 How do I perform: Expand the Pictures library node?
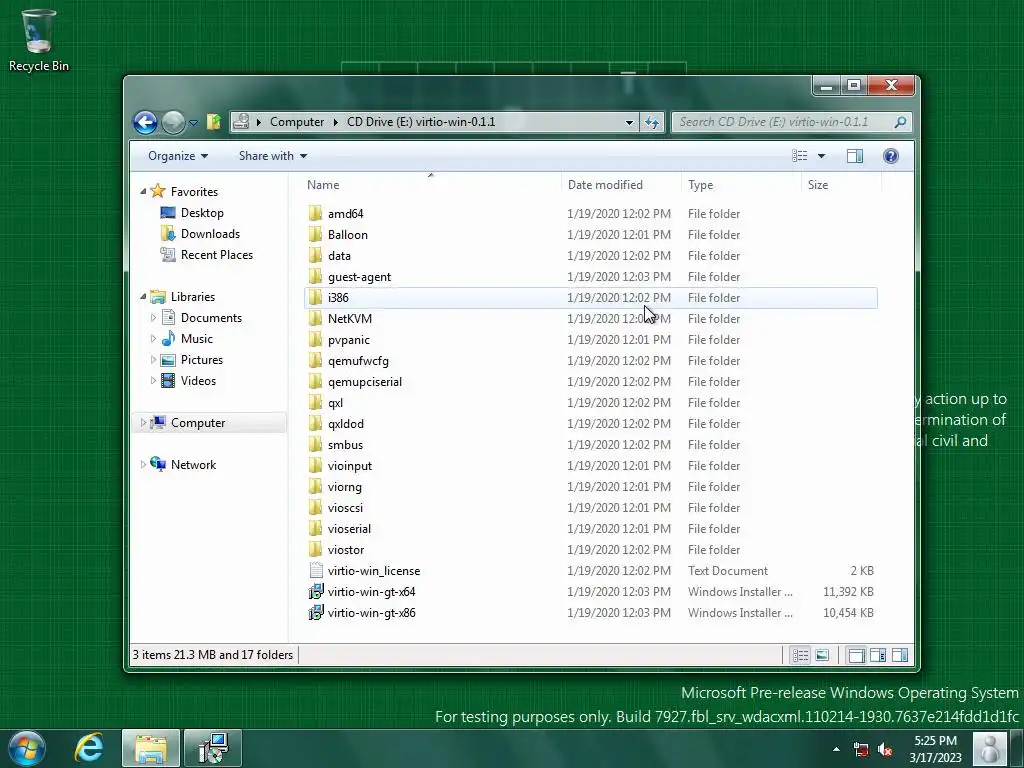pyautogui.click(x=153, y=360)
